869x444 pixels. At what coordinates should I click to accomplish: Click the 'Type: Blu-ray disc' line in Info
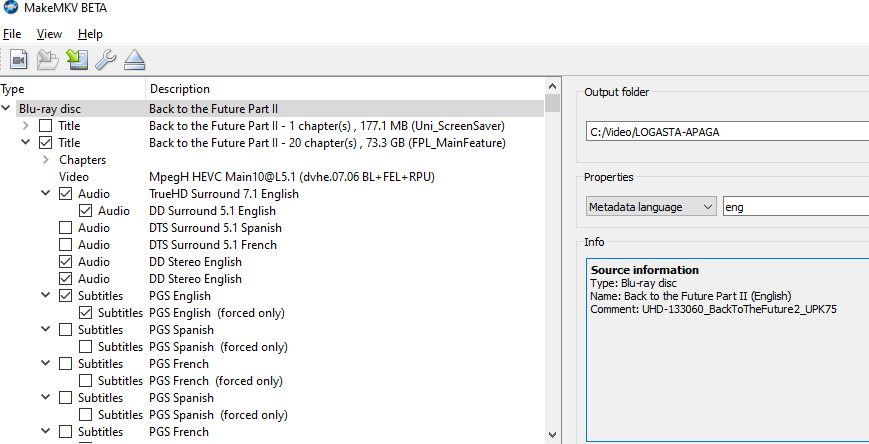(633, 283)
